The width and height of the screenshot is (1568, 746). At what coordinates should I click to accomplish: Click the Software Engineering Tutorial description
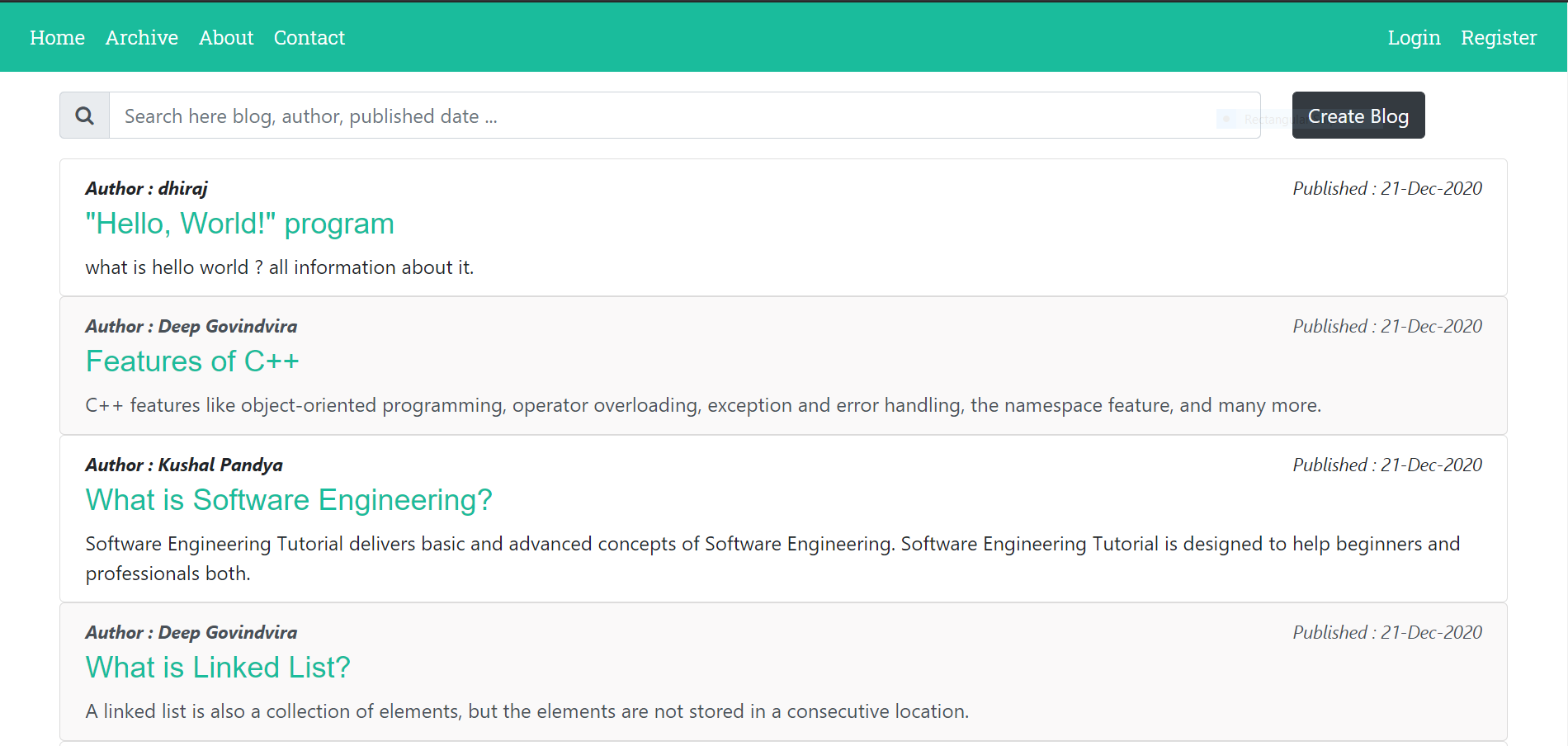click(773, 559)
